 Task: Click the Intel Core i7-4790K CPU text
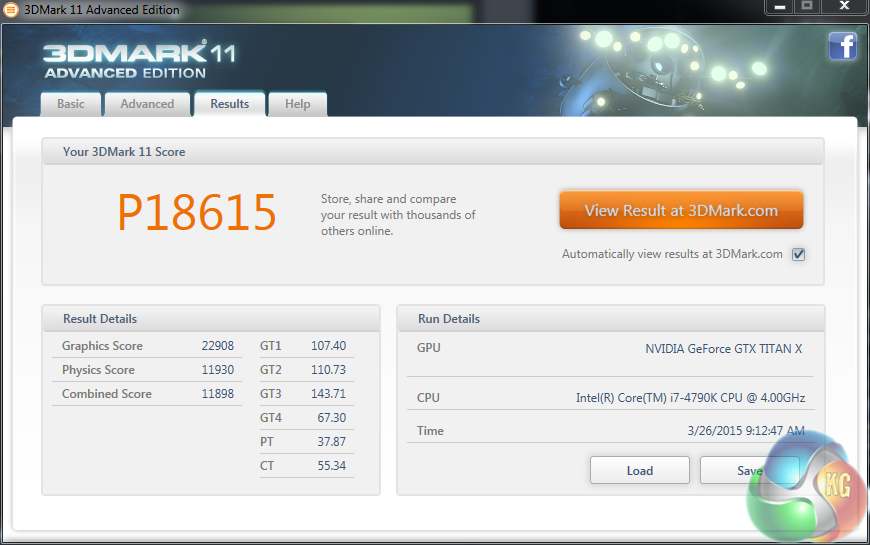690,397
